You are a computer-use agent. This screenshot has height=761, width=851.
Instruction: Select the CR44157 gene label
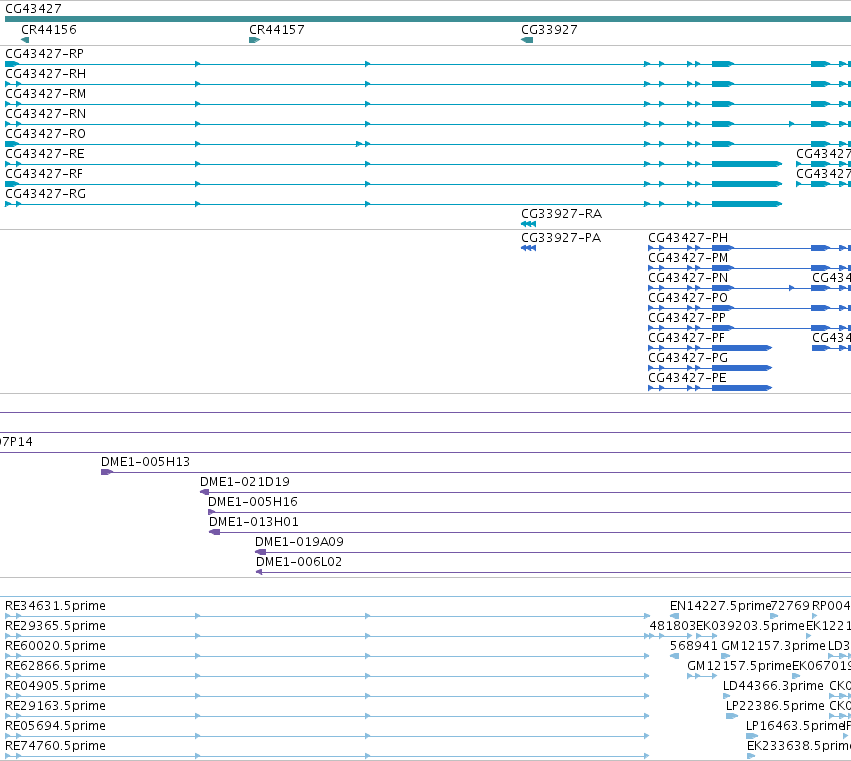[277, 30]
